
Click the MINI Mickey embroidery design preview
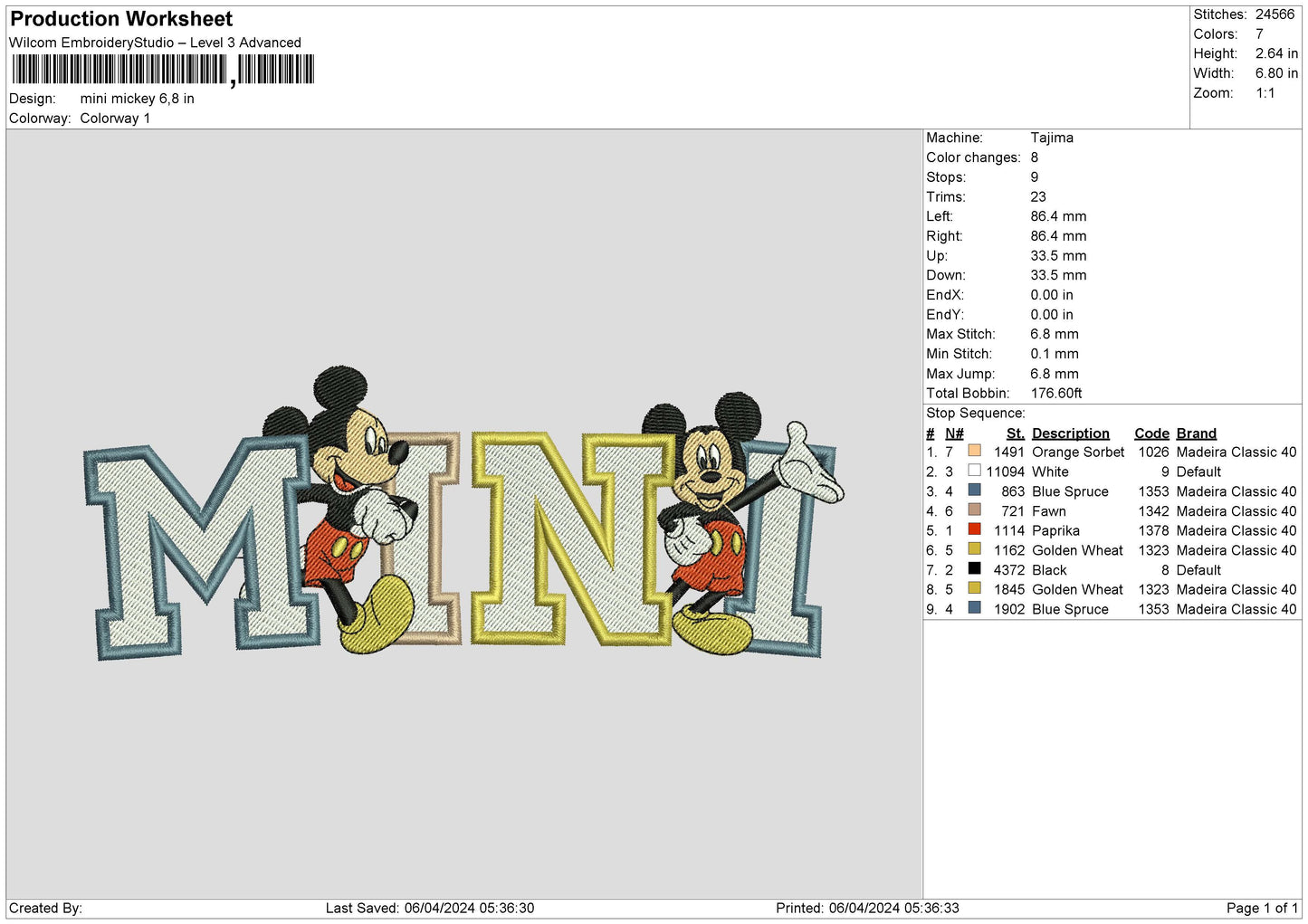click(x=463, y=514)
